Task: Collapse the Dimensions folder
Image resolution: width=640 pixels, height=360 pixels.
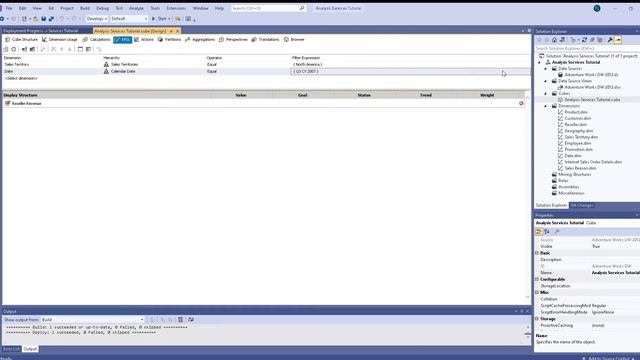Action: 546,106
